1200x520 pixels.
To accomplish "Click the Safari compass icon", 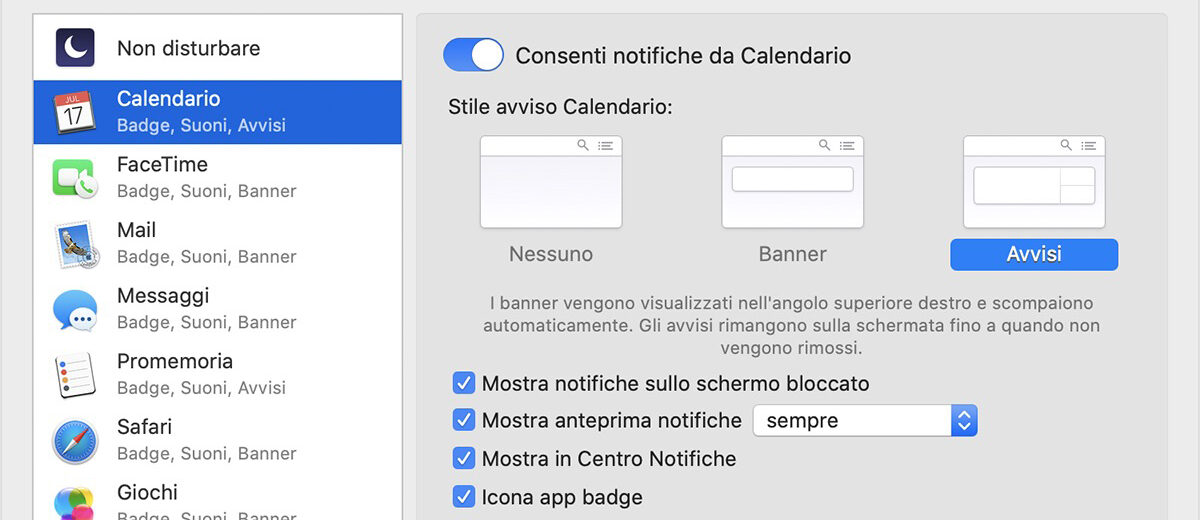I will 75,441.
